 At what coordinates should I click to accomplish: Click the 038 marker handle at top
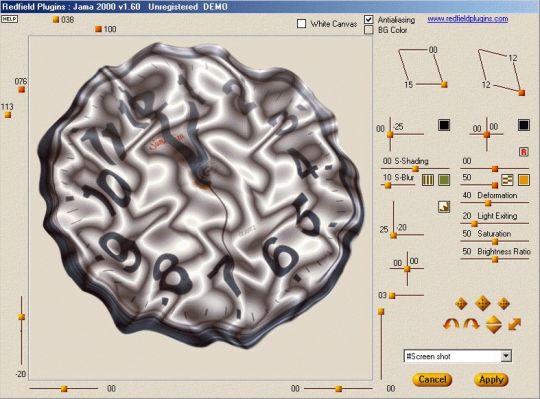click(x=56, y=20)
